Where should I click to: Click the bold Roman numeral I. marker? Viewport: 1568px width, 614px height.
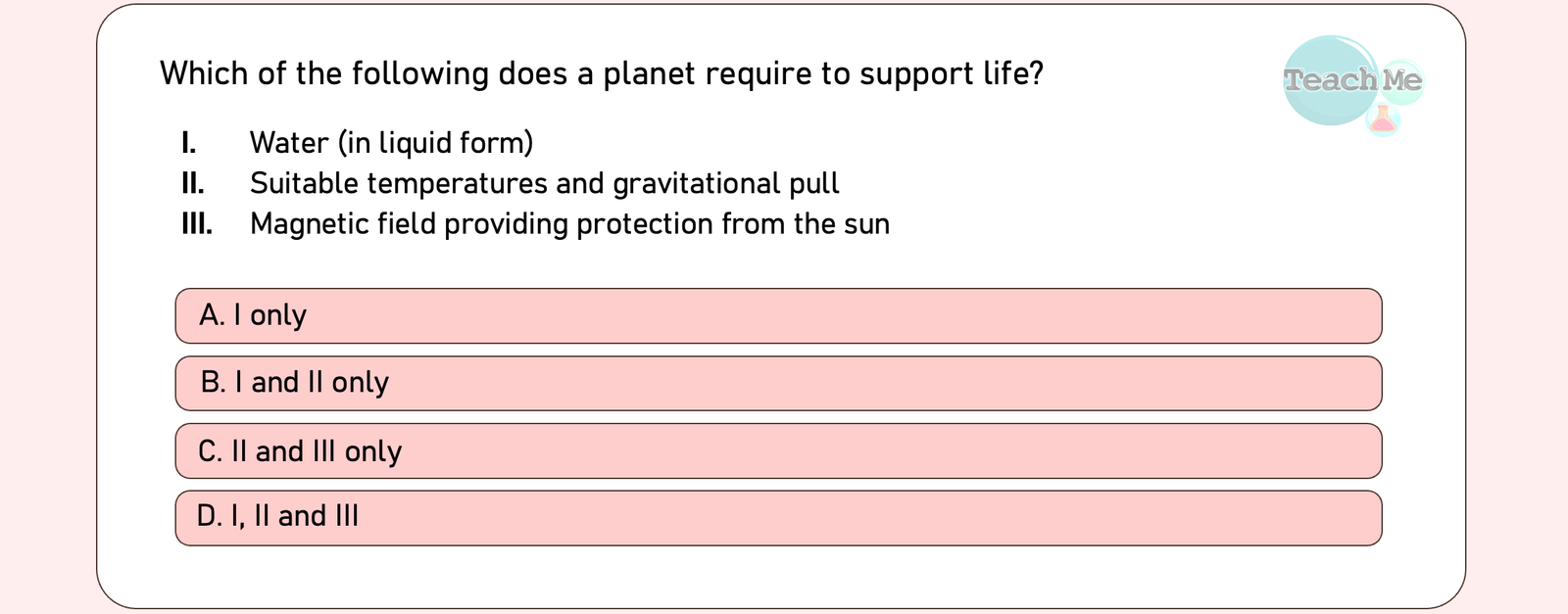(189, 143)
